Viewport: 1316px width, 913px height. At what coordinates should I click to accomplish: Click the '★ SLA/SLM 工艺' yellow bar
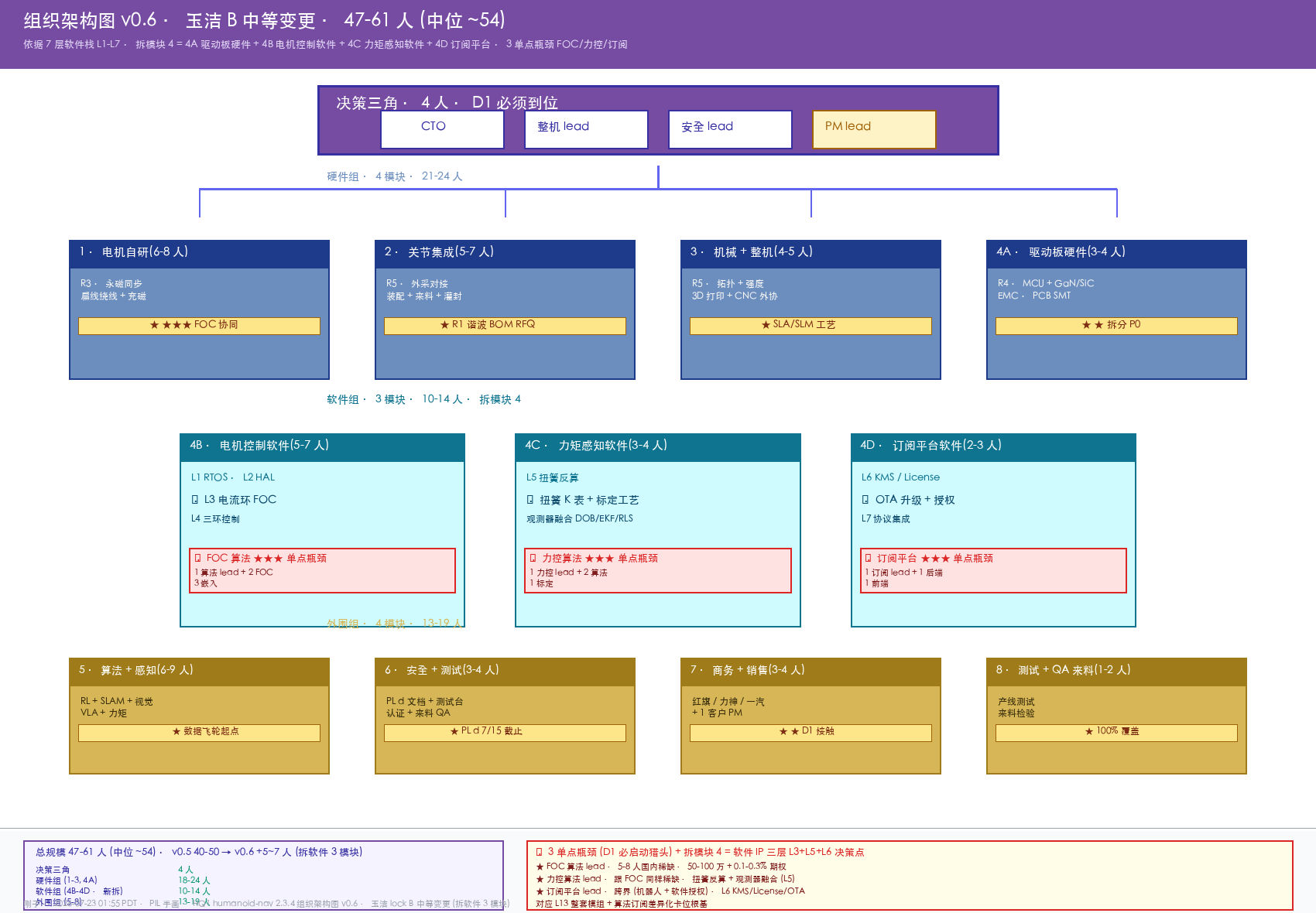pyautogui.click(x=811, y=326)
